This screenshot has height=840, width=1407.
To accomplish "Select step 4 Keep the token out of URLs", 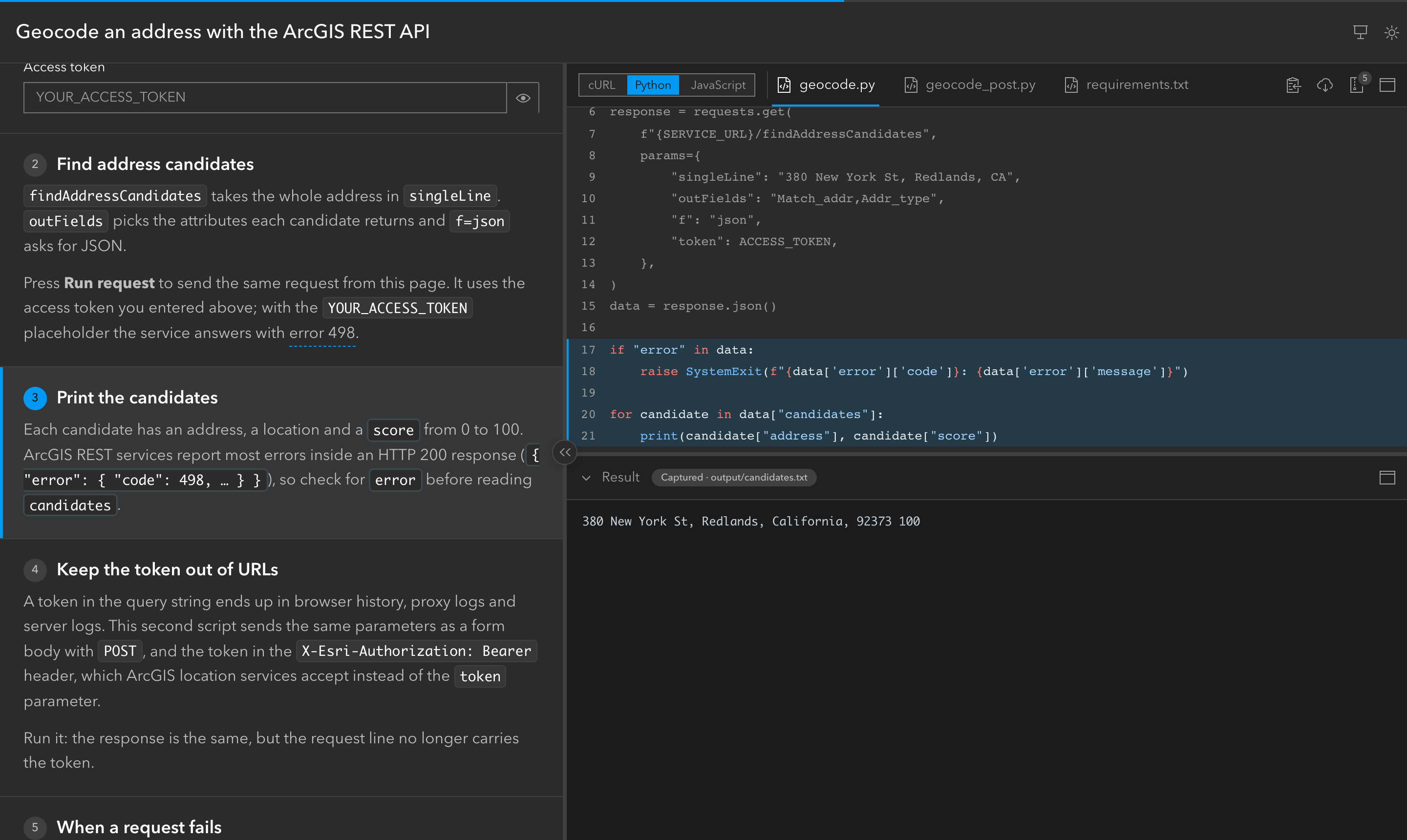I will (167, 569).
